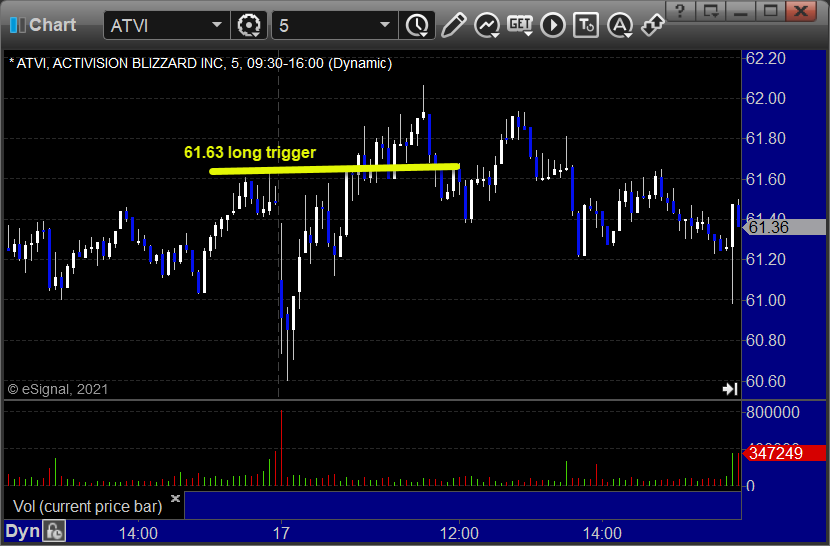Screen dimensions: 830x546
Task: Click the 62.00 price axis label
Action: (x=765, y=98)
